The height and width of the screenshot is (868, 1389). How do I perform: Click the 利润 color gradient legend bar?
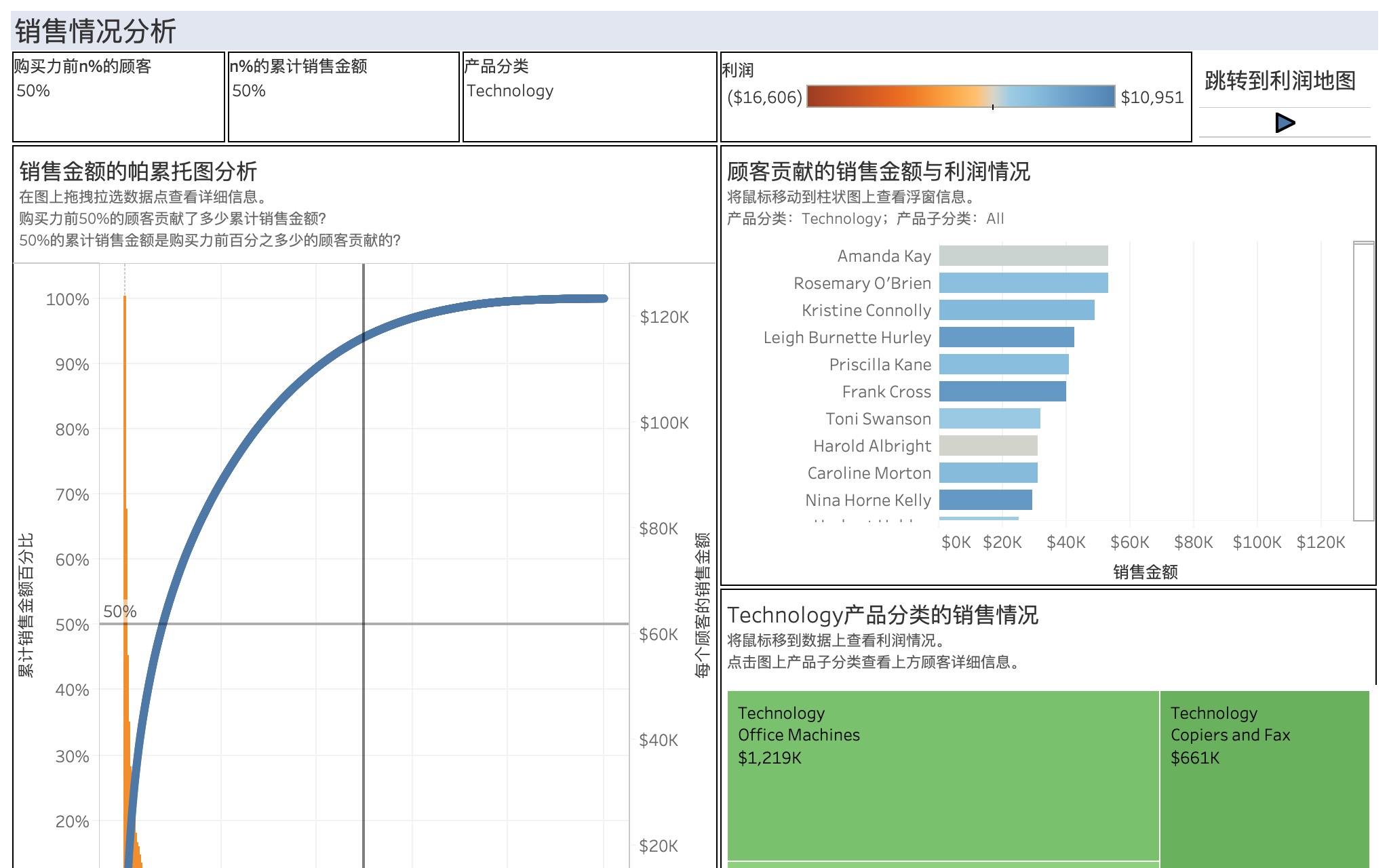tap(960, 96)
